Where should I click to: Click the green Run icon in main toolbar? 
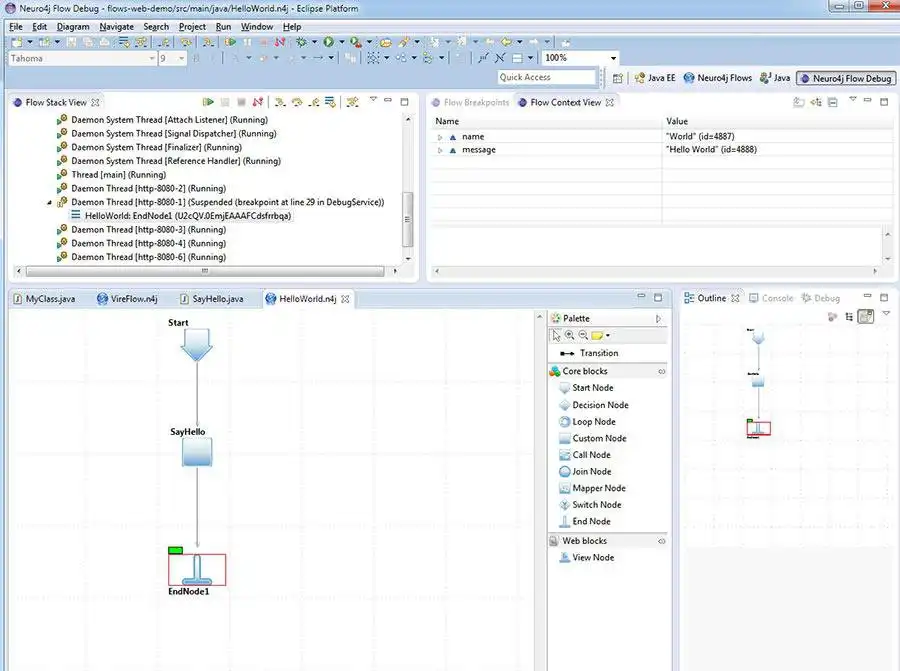pyautogui.click(x=328, y=42)
